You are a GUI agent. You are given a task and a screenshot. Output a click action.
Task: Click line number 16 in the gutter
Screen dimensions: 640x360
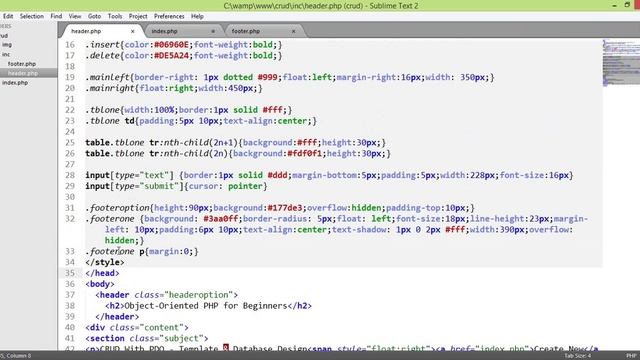point(70,45)
